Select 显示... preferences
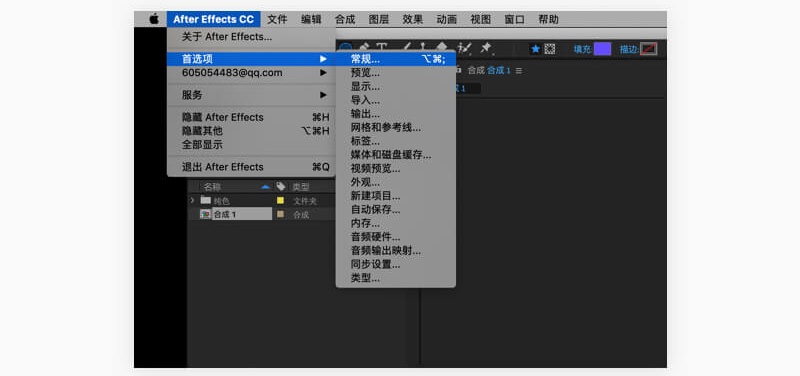Image resolution: width=800 pixels, height=376 pixels. [x=396, y=87]
